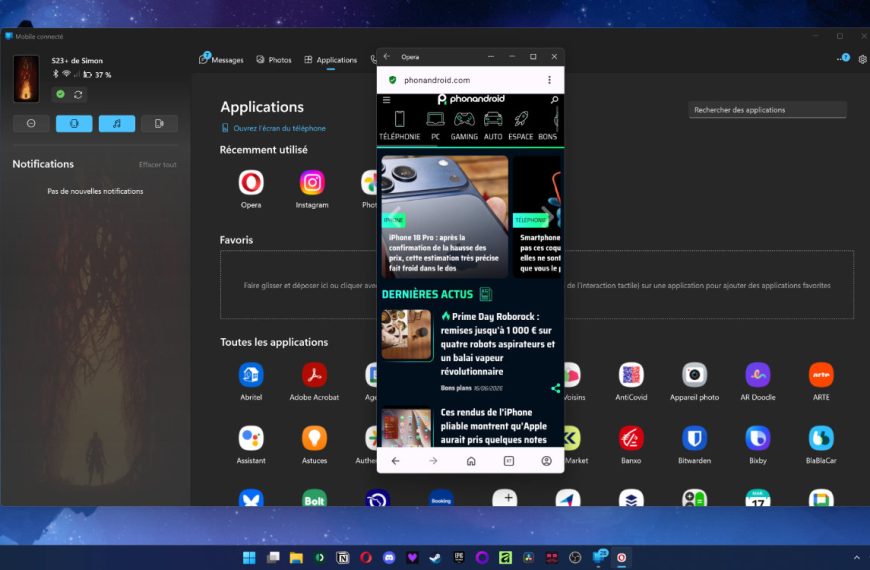Open the settings gear in Mobile connecté

(x=862, y=59)
